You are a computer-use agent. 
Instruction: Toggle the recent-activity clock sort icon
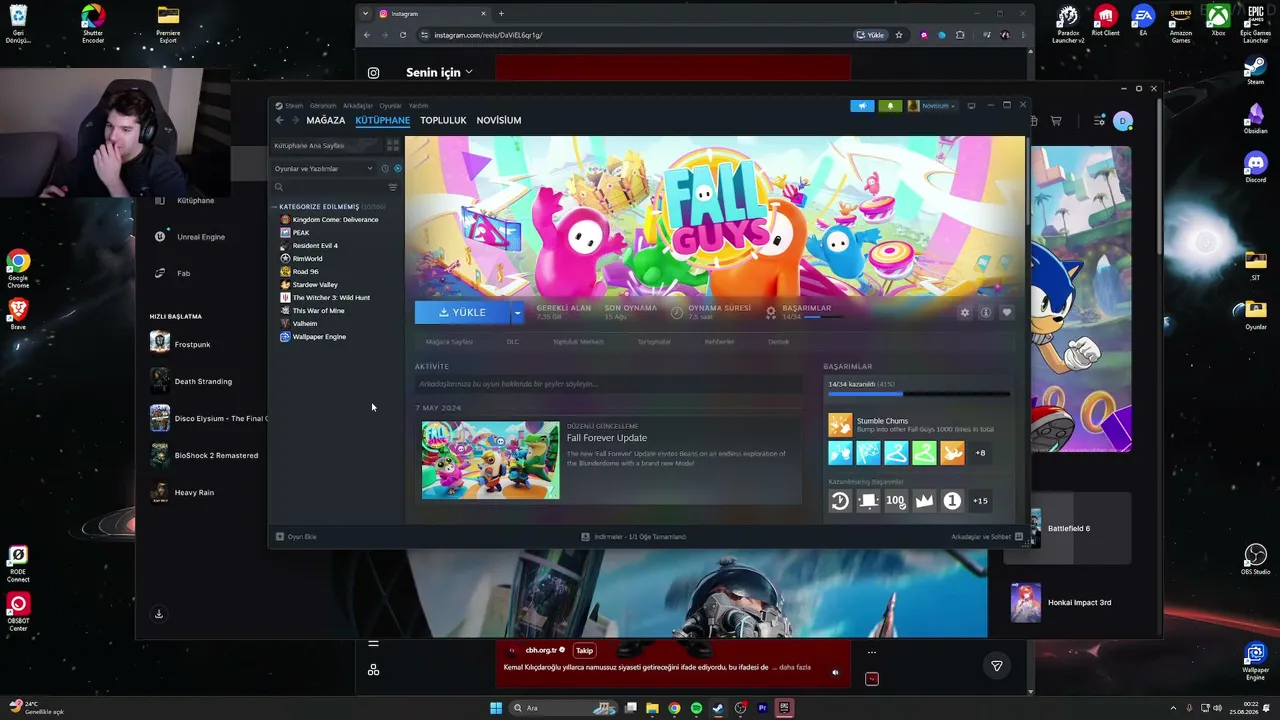[x=385, y=168]
